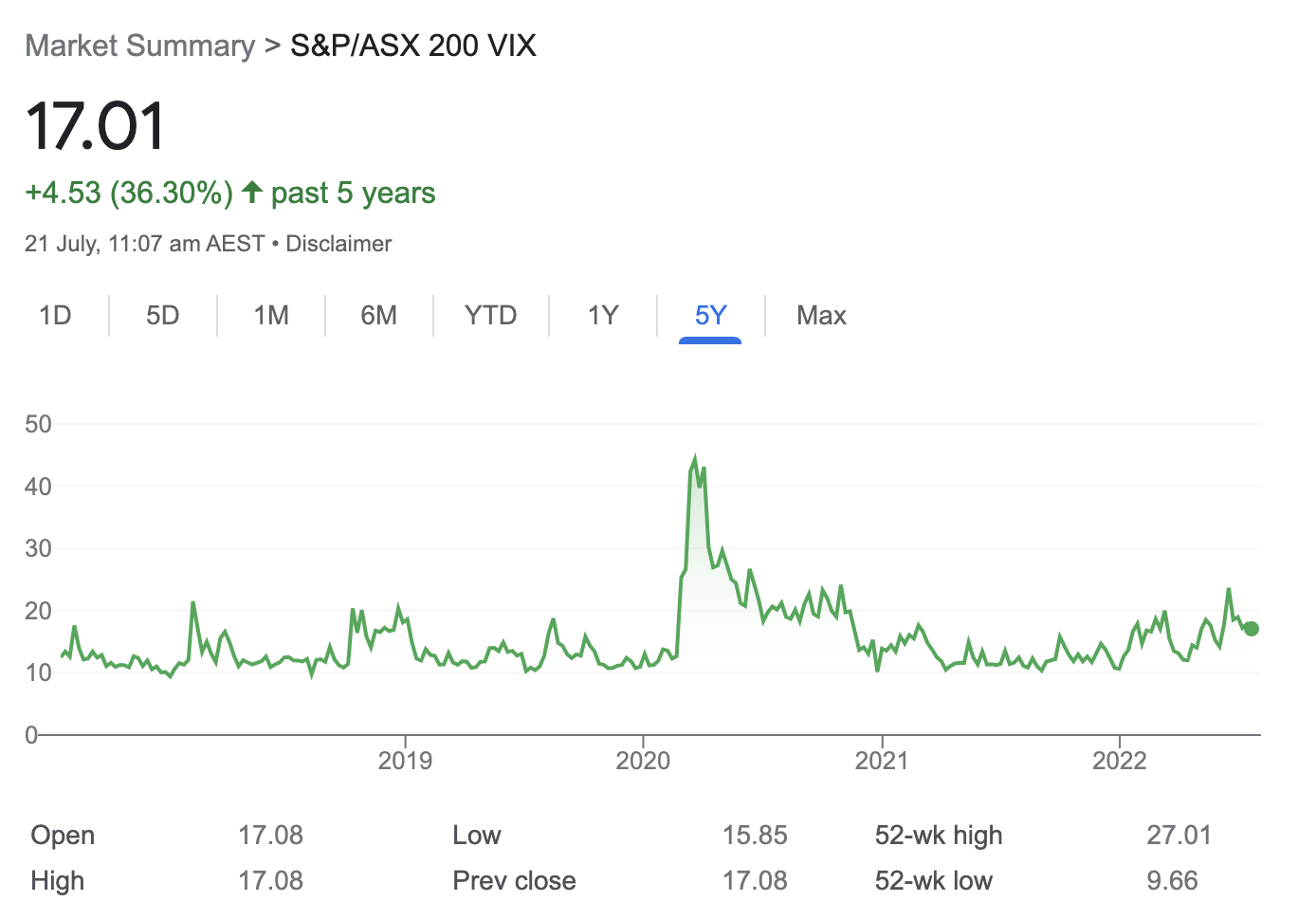Open the Max range tab
1316x920 pixels.
coord(821,315)
